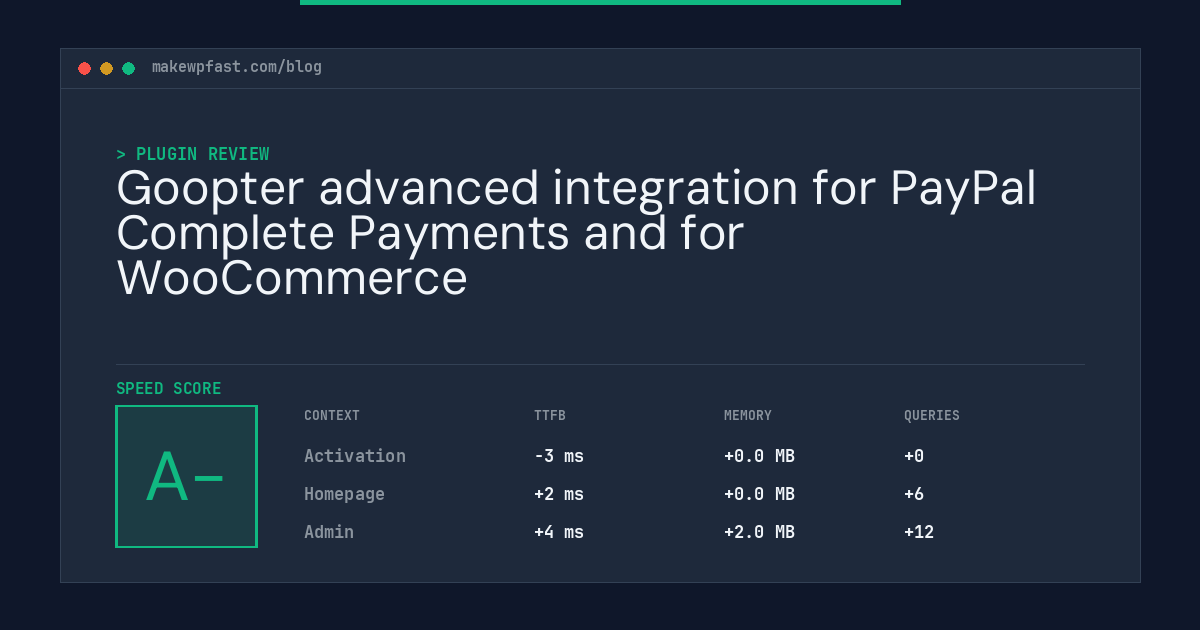The height and width of the screenshot is (630, 1200).
Task: Click the CONTEXT column header
Action: click(332, 415)
